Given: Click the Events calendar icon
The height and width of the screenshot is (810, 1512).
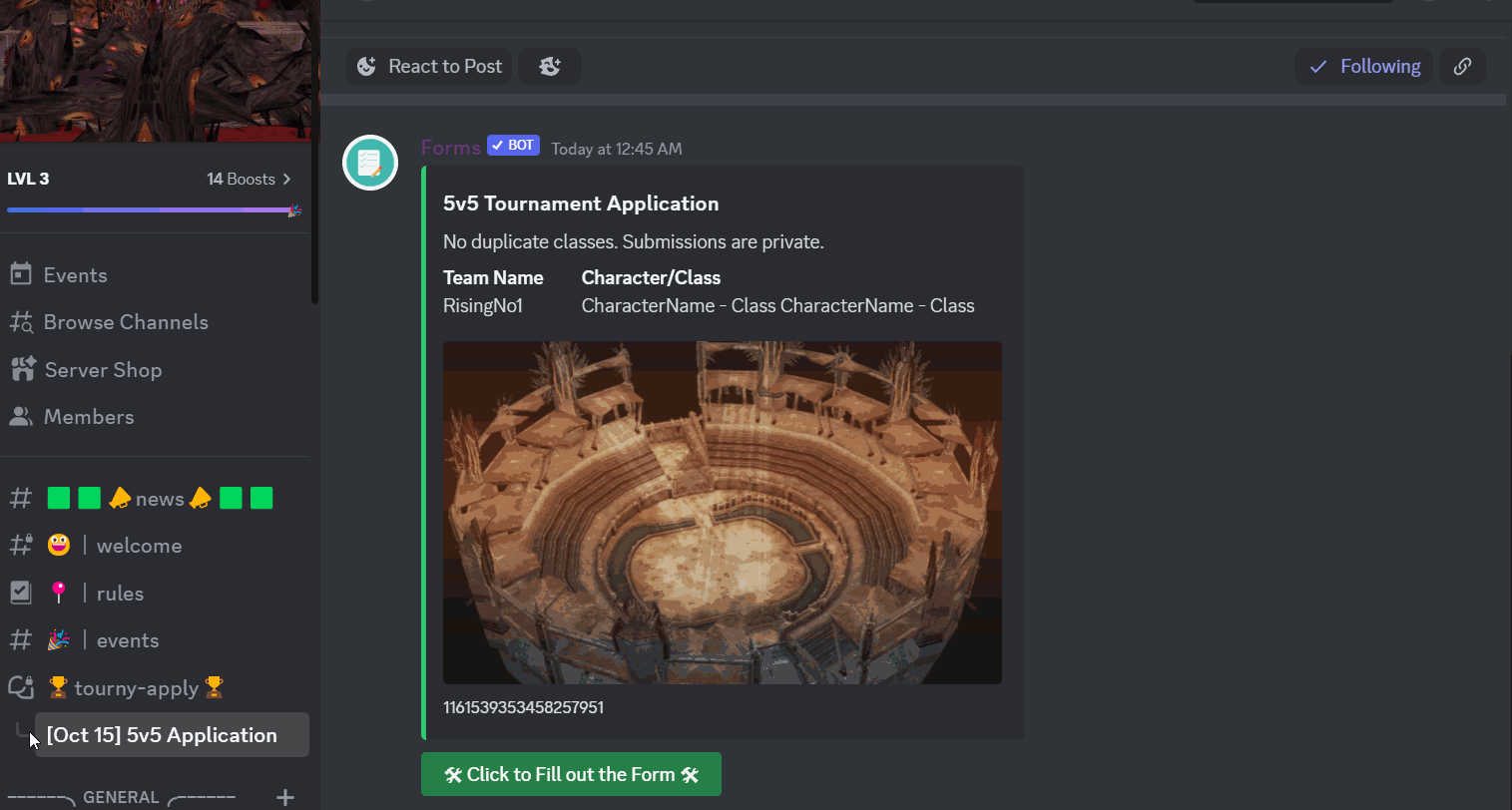Looking at the screenshot, I should pos(21,274).
